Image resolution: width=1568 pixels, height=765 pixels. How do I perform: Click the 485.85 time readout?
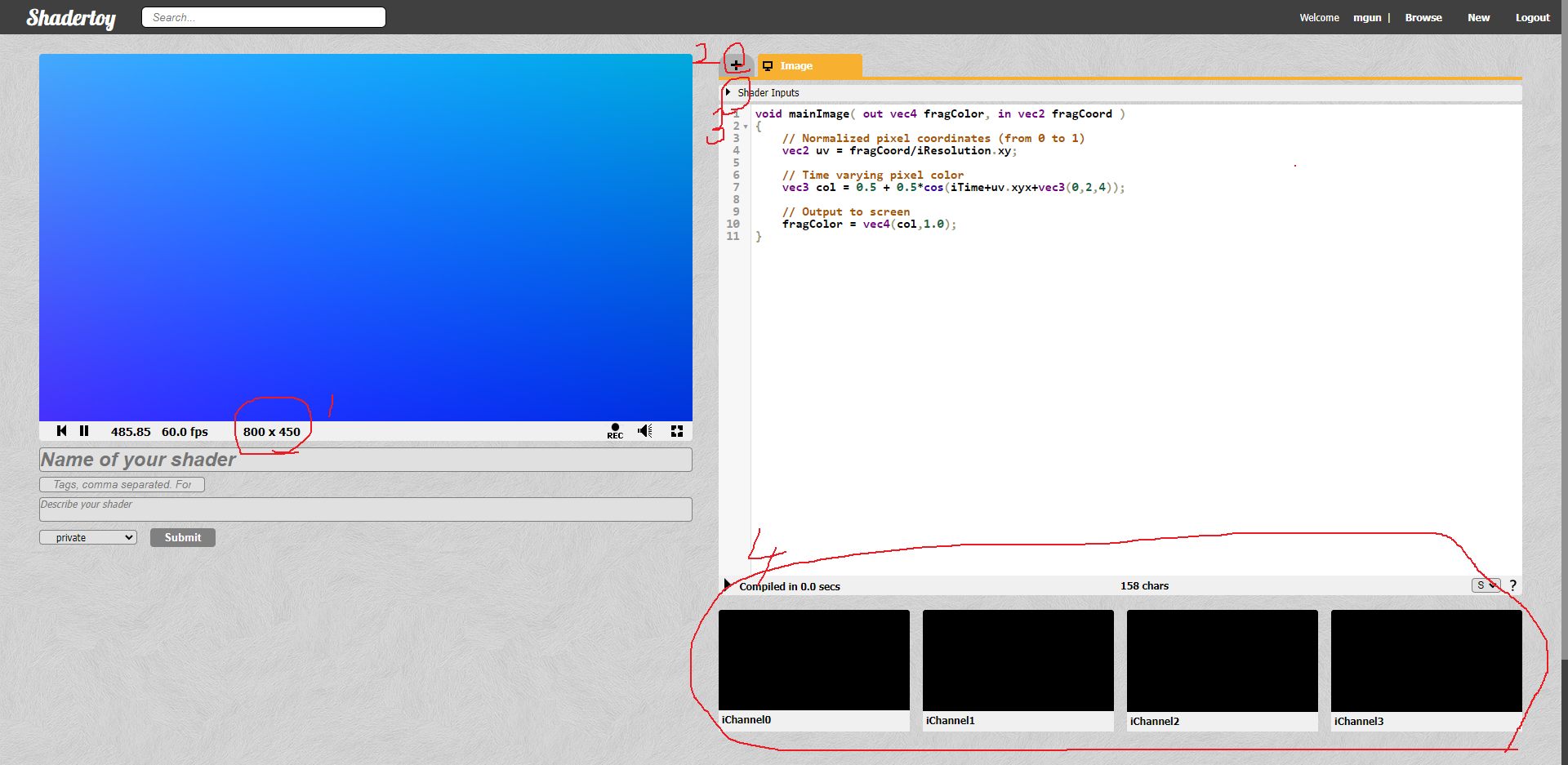click(131, 432)
